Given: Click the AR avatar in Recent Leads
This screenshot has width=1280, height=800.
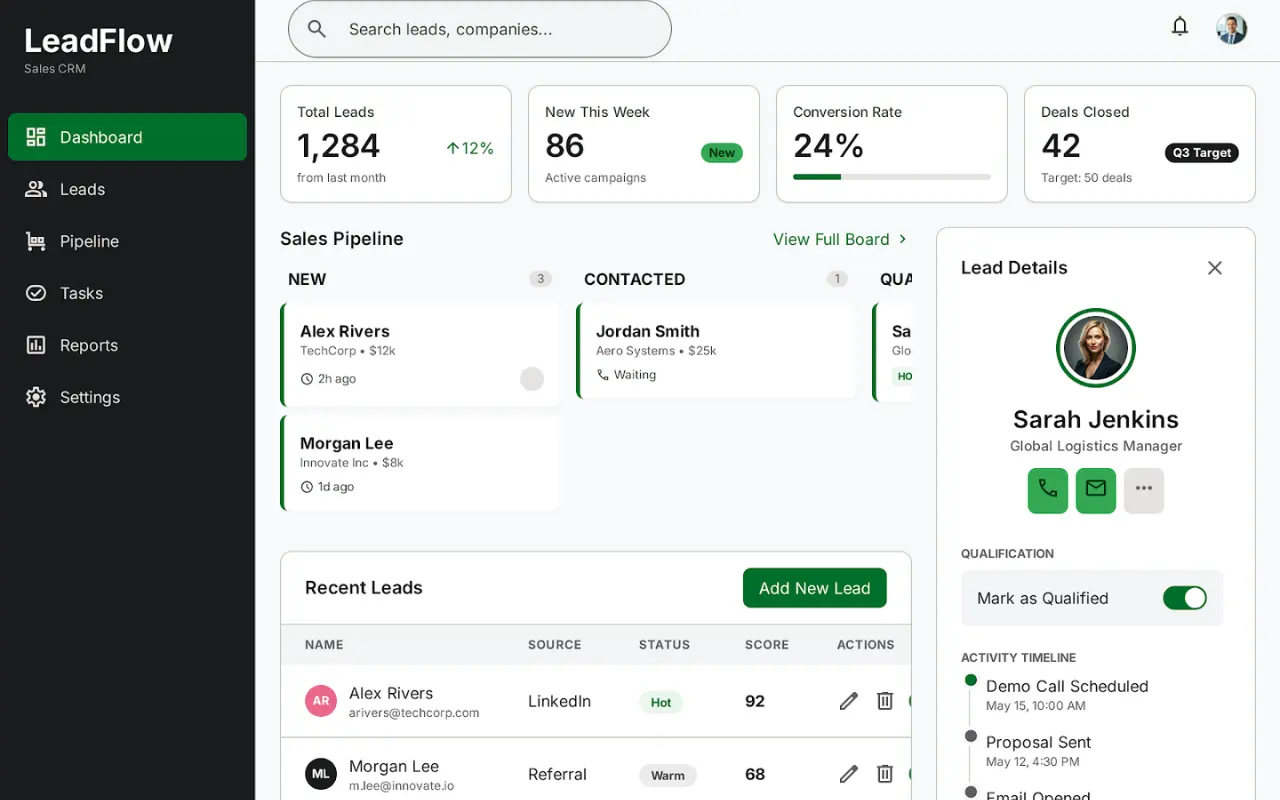Looking at the screenshot, I should pos(321,701).
